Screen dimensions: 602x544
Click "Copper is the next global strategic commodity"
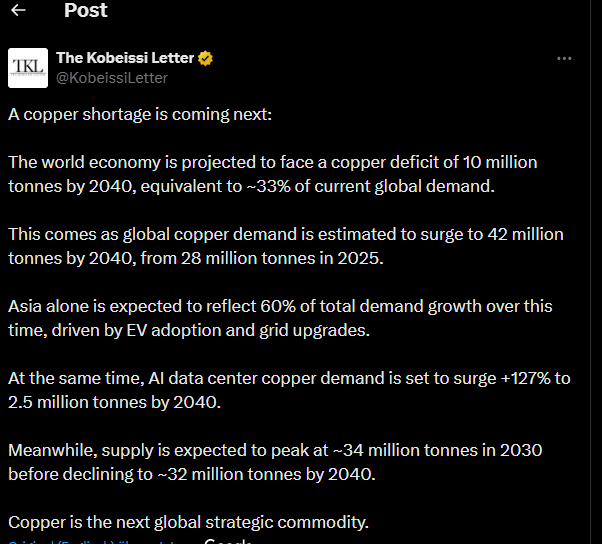[x=188, y=522]
